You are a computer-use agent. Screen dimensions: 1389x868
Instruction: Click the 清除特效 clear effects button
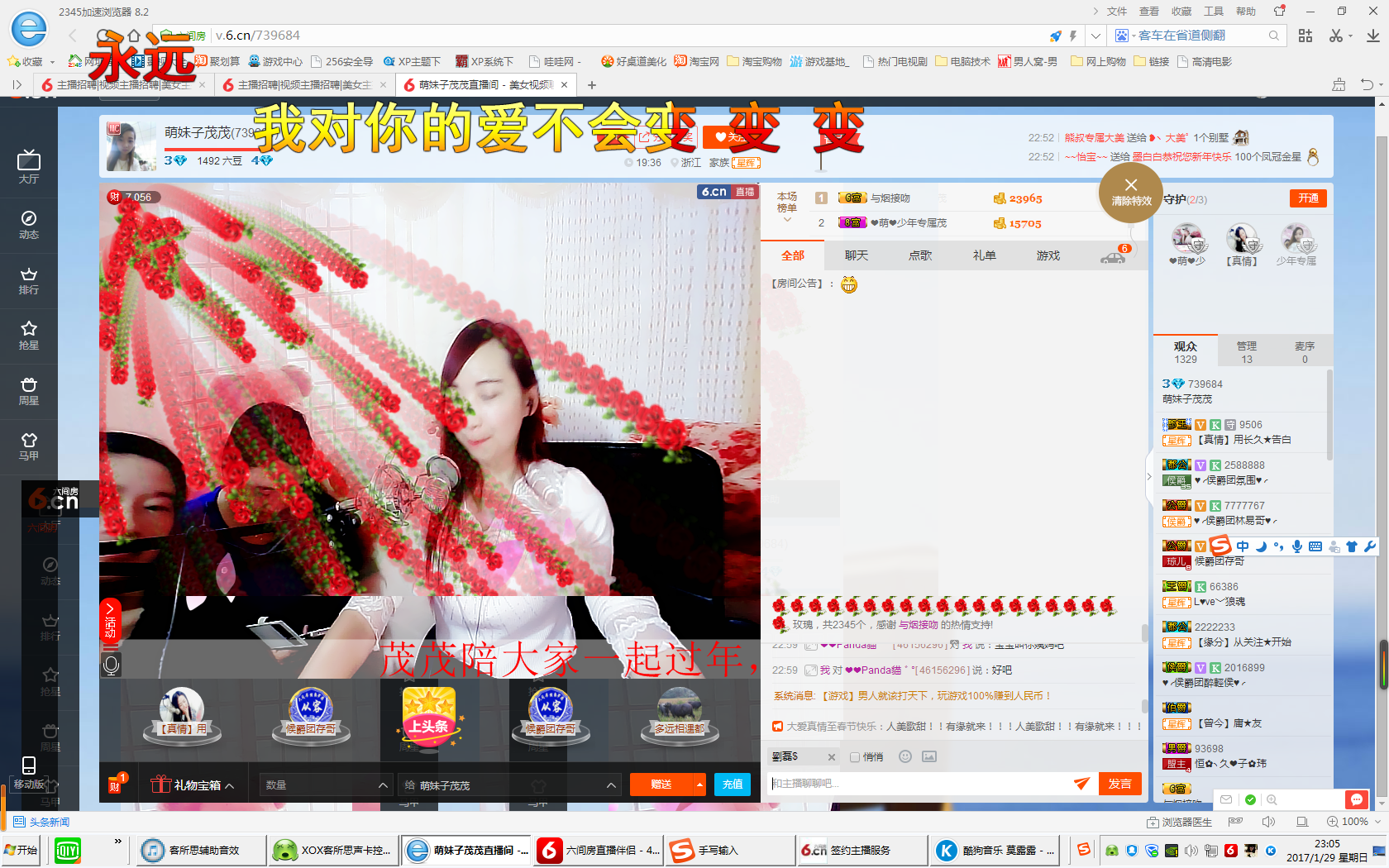tap(1131, 192)
